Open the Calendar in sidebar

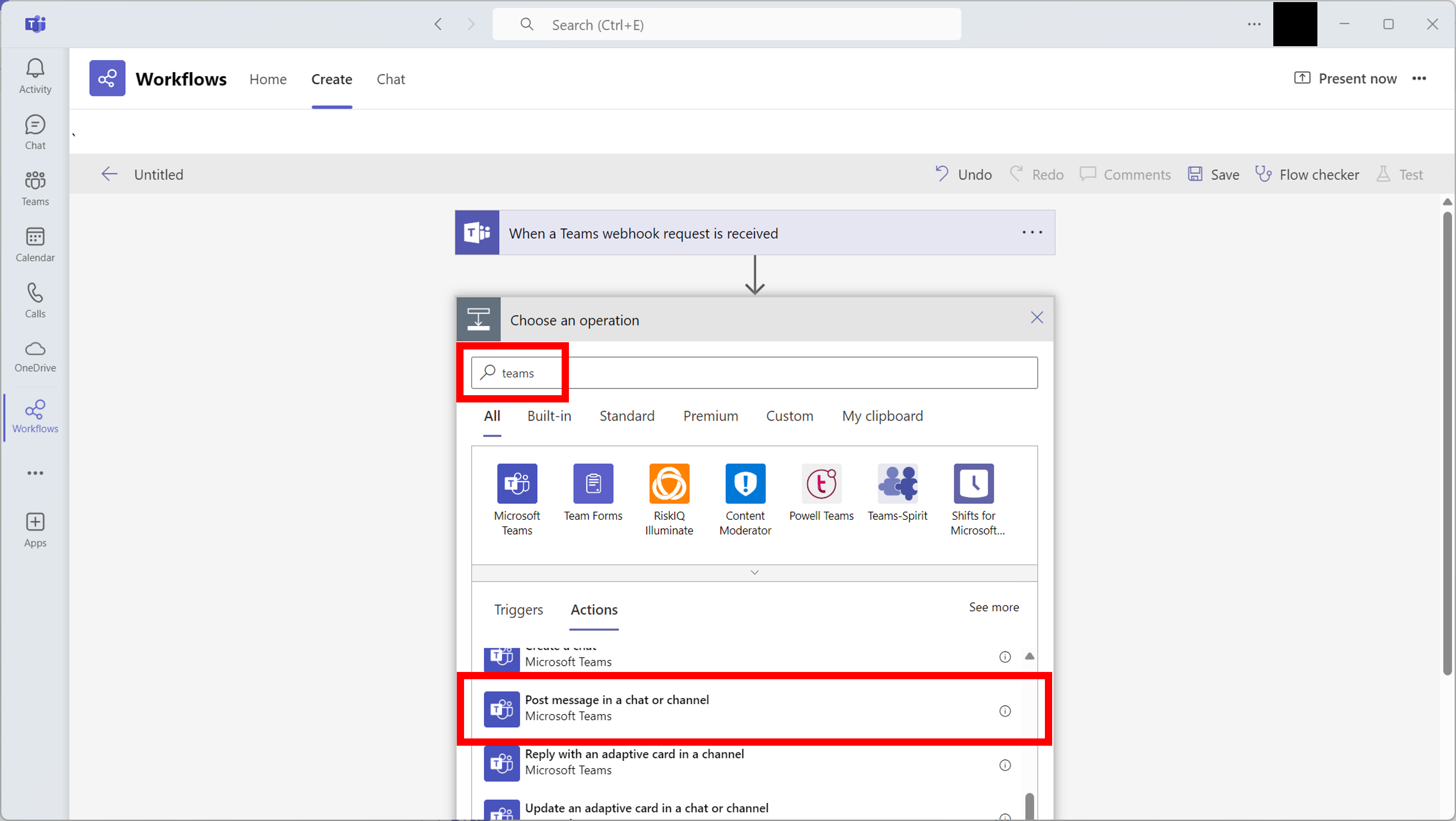[x=35, y=244]
